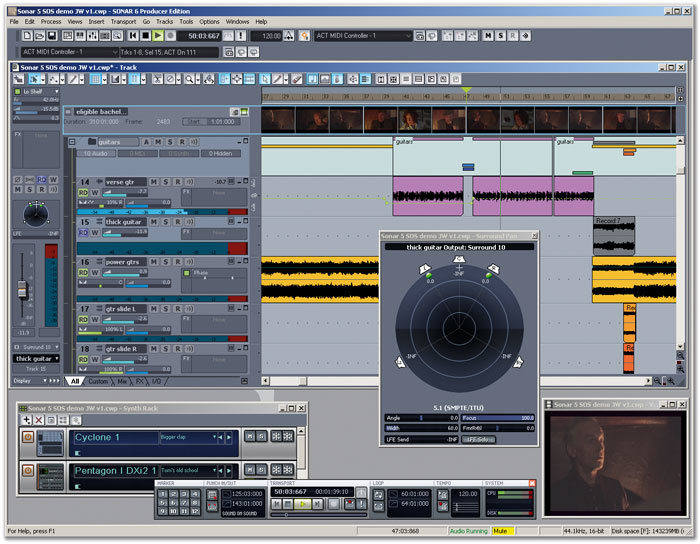Open the Options menu
Viewport: 700px width, 544px height.
(x=209, y=21)
